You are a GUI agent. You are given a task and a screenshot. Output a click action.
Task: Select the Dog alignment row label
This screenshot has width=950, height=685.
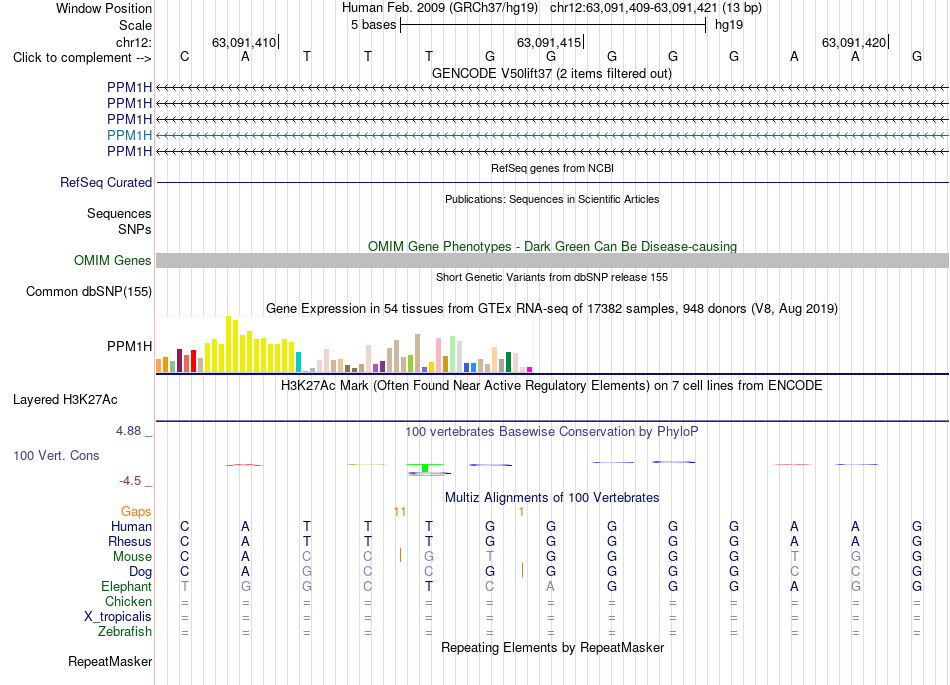point(140,572)
